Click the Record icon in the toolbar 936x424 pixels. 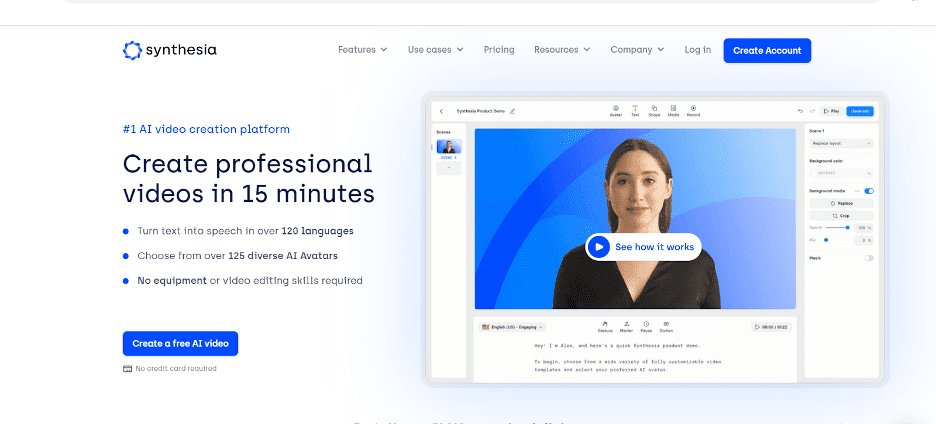pos(693,109)
